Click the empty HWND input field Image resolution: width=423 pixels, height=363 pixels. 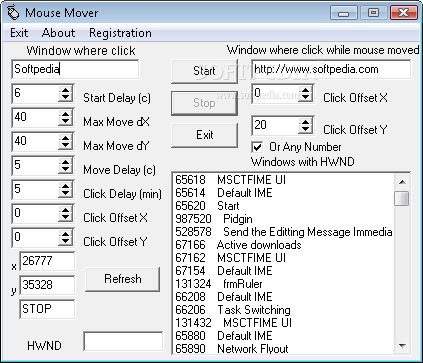[123, 341]
